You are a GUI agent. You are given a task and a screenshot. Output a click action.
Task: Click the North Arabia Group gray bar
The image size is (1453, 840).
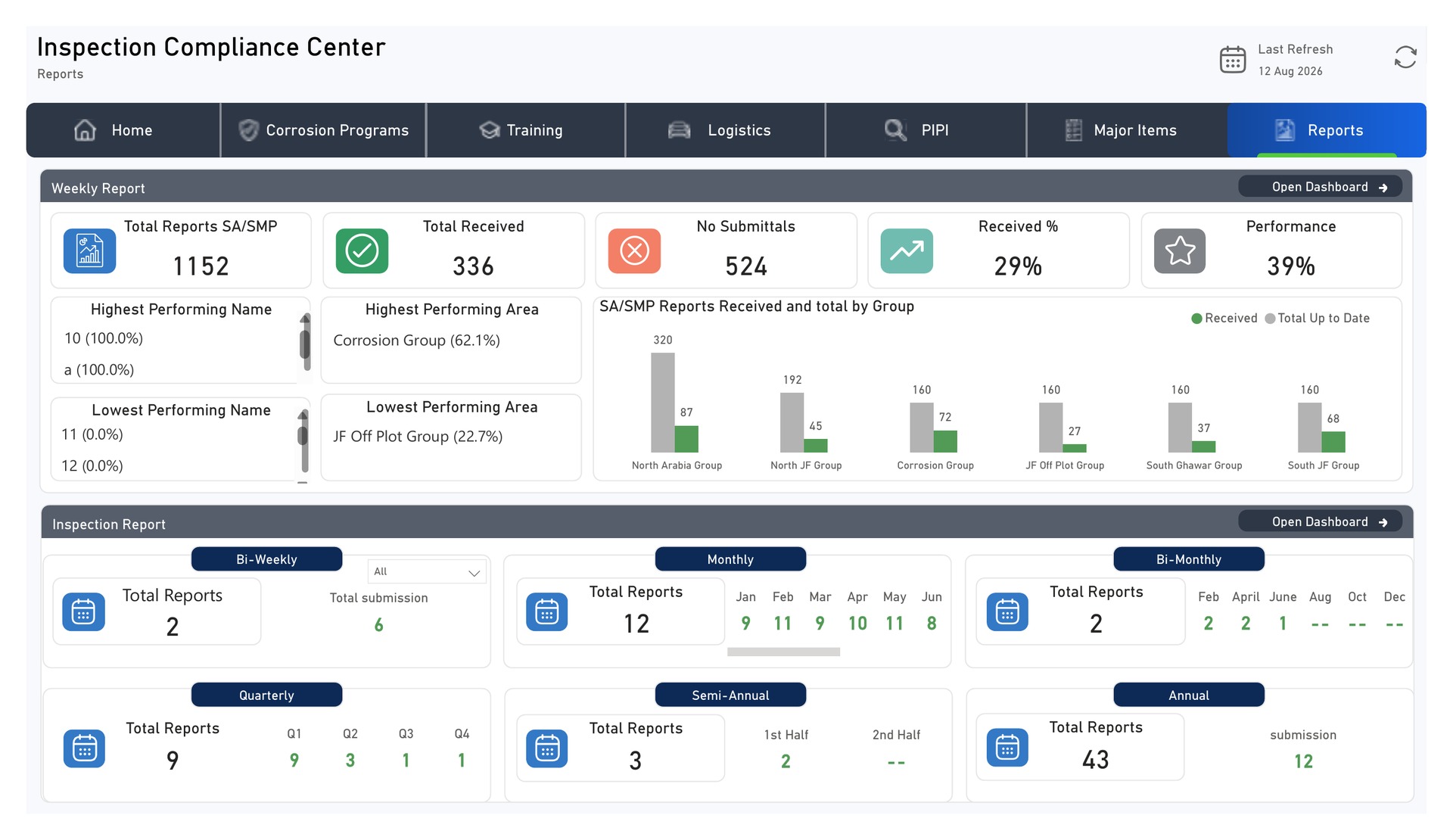[662, 403]
